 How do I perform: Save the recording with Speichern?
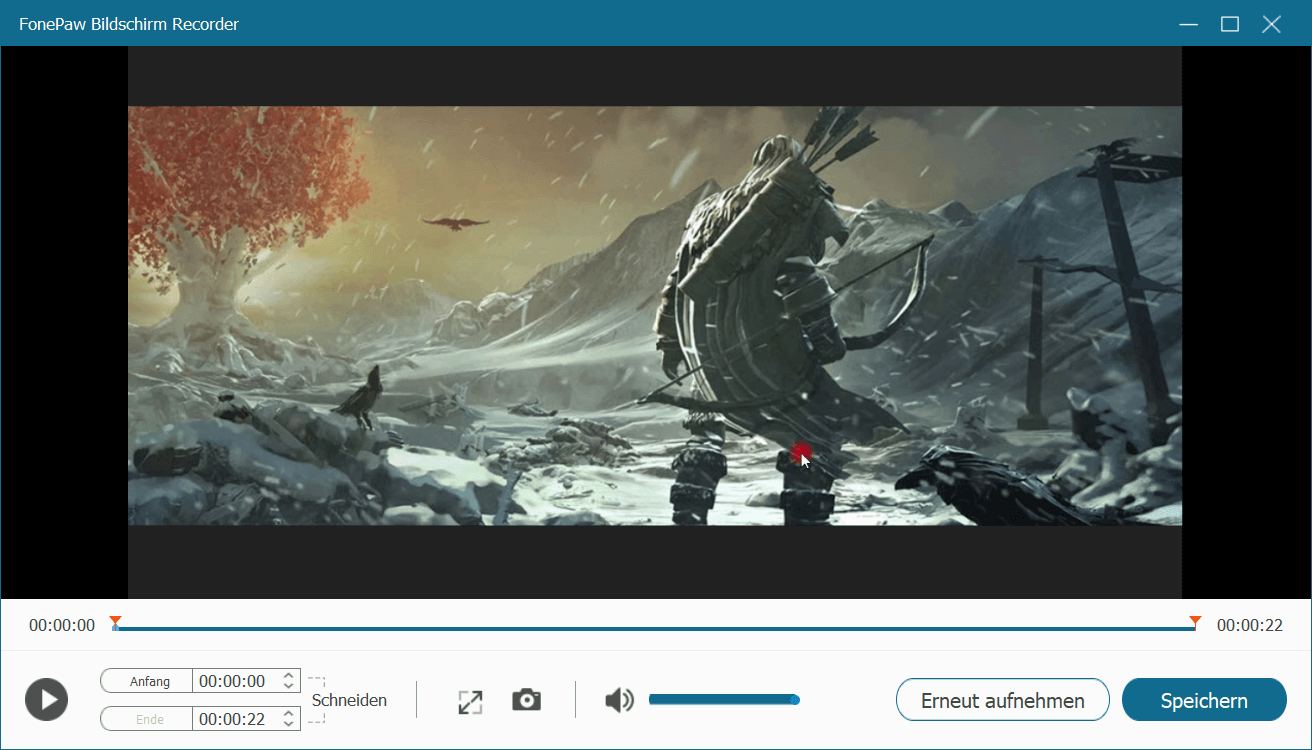[1204, 700]
